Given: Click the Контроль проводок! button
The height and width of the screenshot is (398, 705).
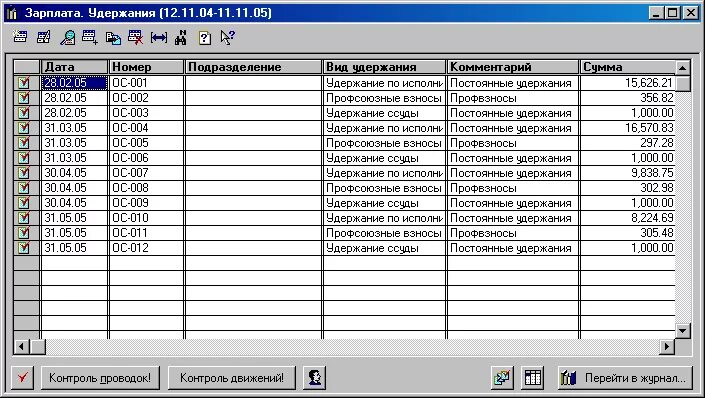Looking at the screenshot, I should (100, 377).
